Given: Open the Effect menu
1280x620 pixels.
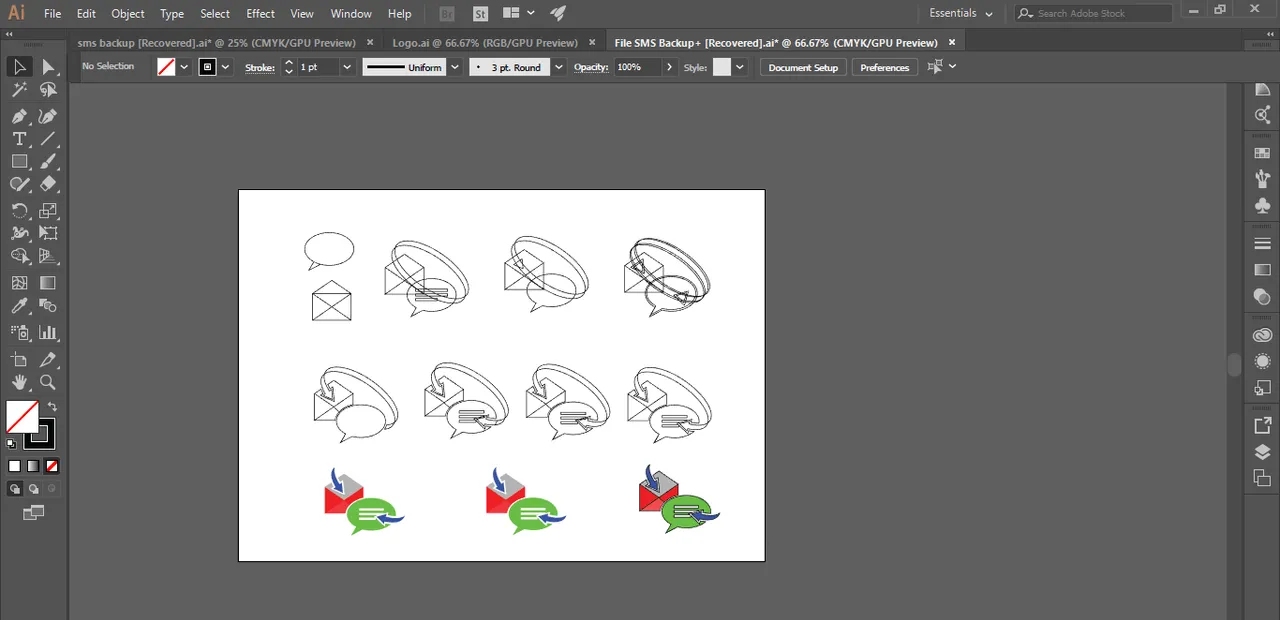Looking at the screenshot, I should [260, 14].
